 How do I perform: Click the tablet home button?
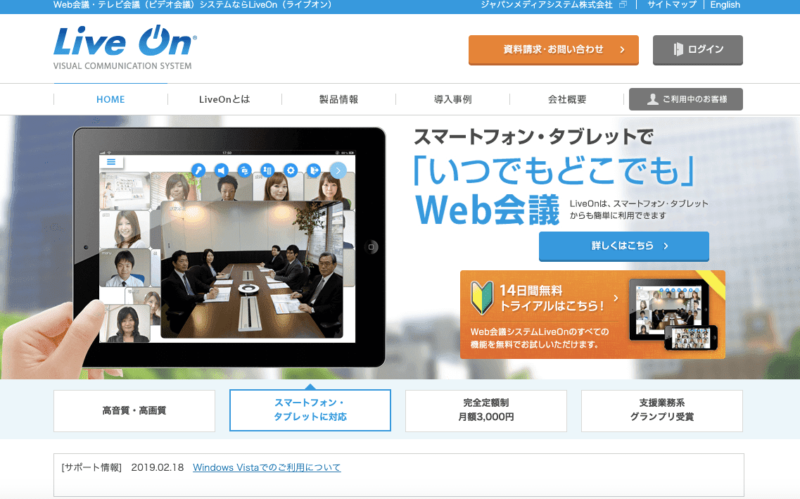tap(371, 247)
